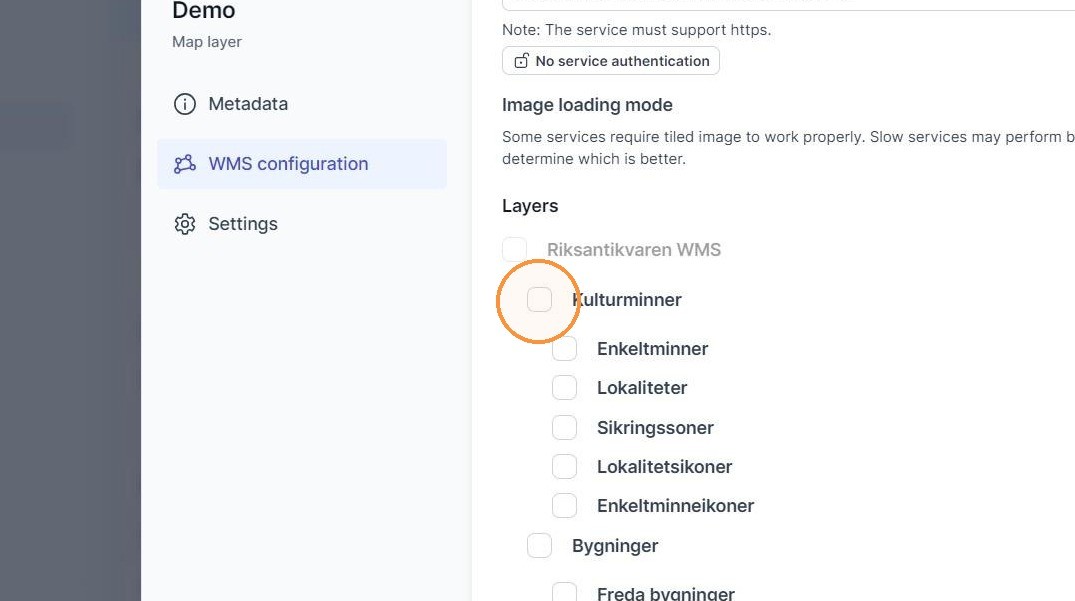Image resolution: width=1075 pixels, height=601 pixels.
Task: Select the Lokalitetsikoner layer checkbox
Action: coord(564,467)
